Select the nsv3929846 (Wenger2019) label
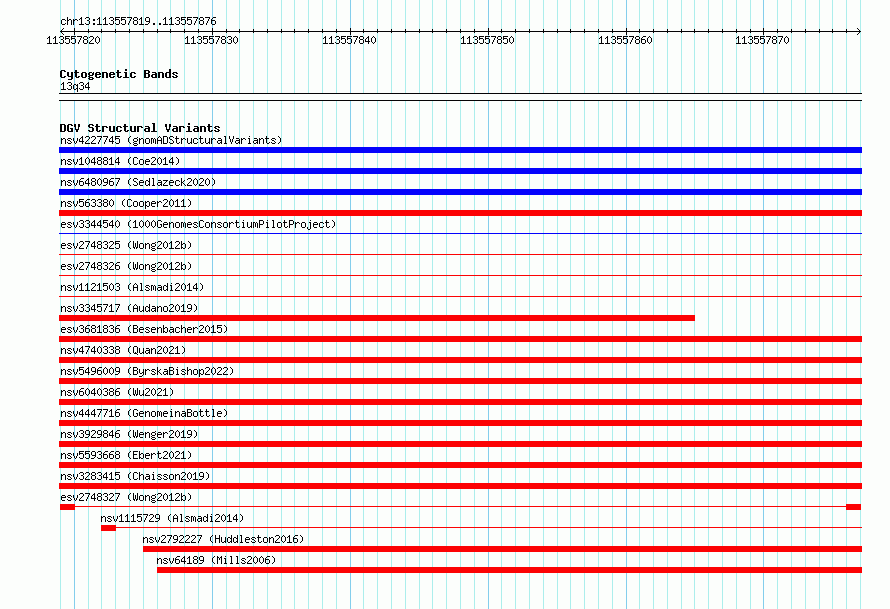This screenshot has height=609, width=890. 129,434
